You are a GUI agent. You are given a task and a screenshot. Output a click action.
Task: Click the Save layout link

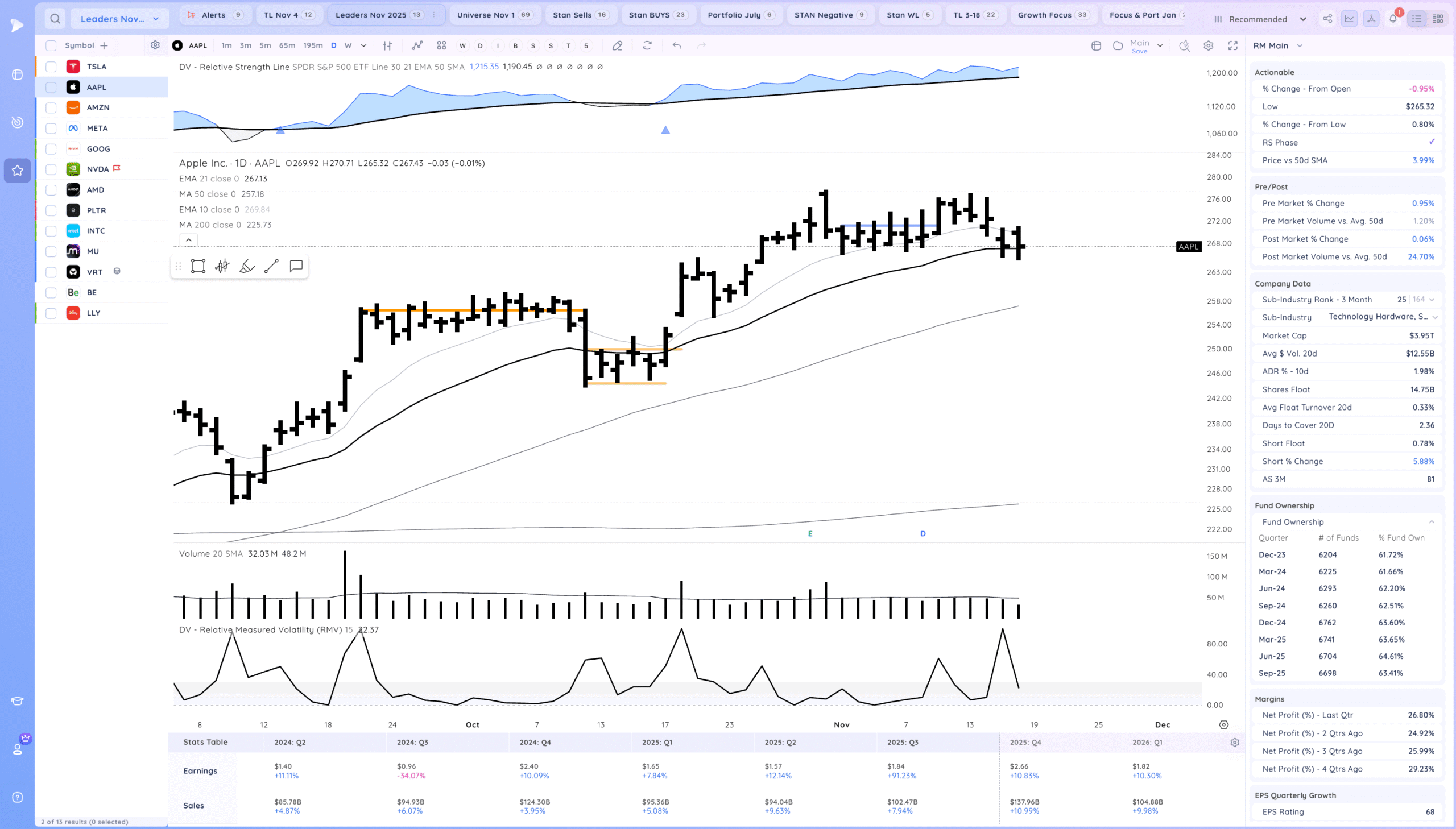tap(1139, 51)
